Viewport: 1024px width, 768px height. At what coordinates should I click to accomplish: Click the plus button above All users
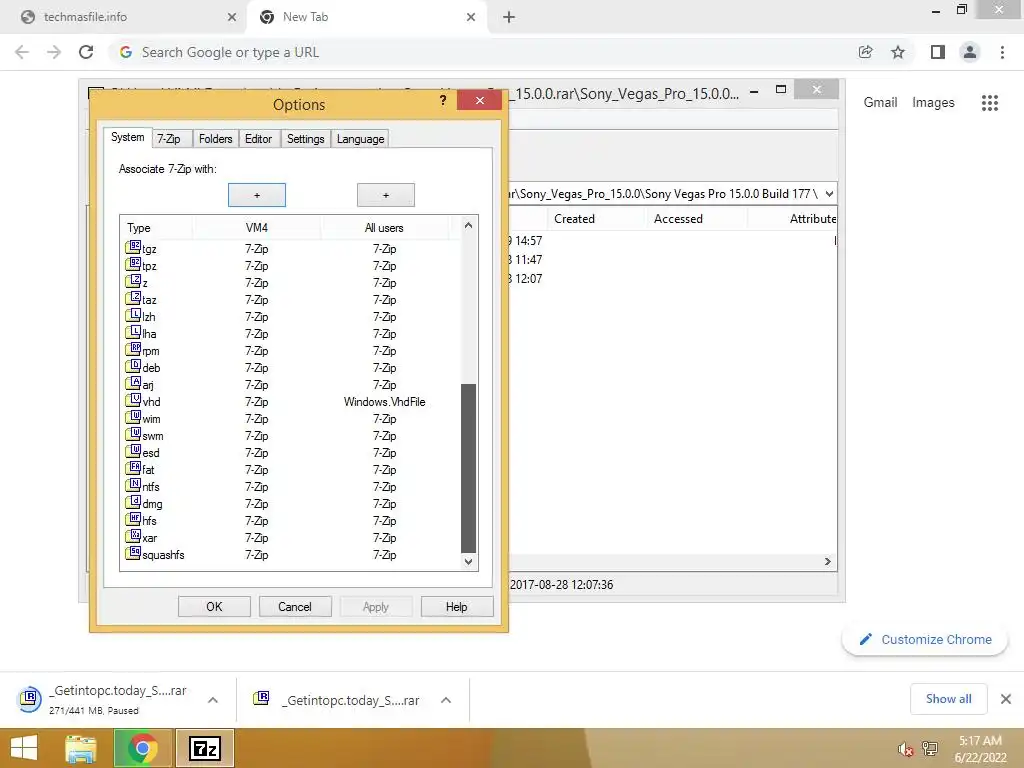385,195
